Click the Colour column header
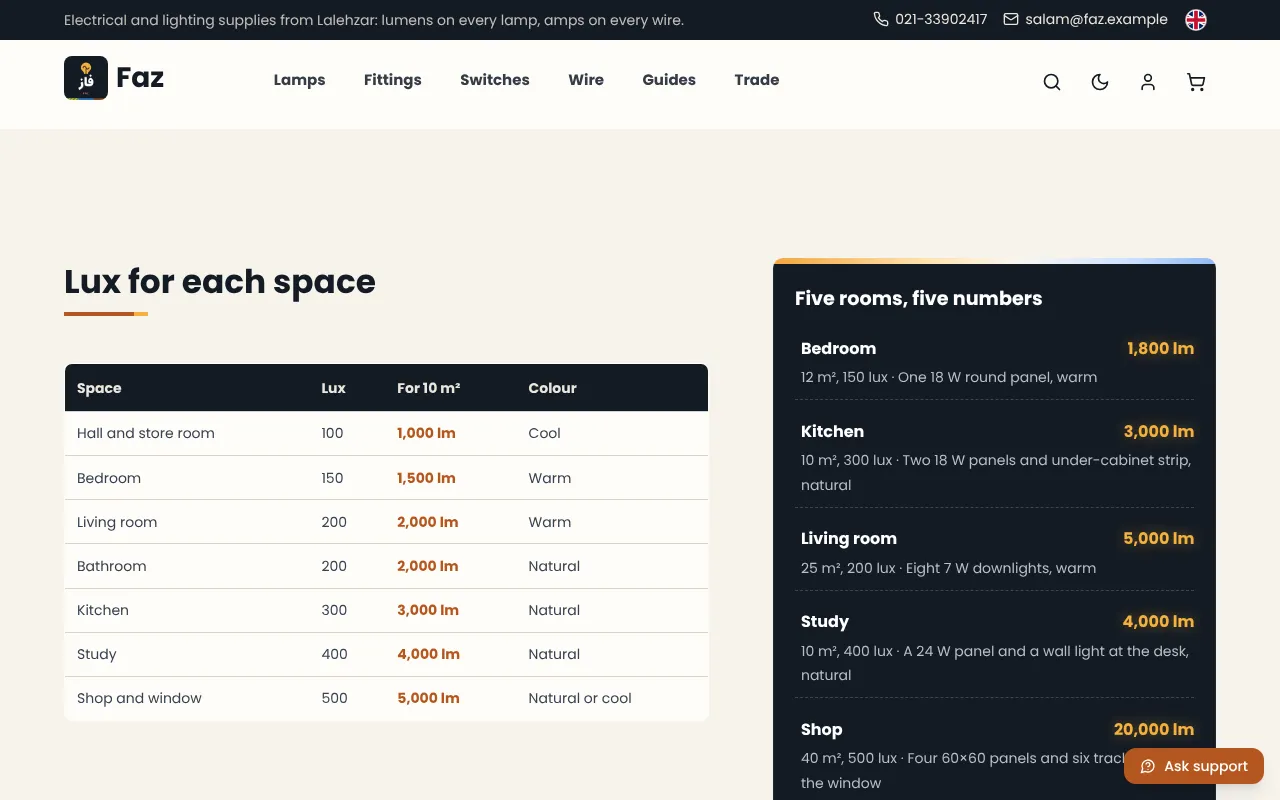Screen dimensions: 1280x800 (x=552, y=388)
